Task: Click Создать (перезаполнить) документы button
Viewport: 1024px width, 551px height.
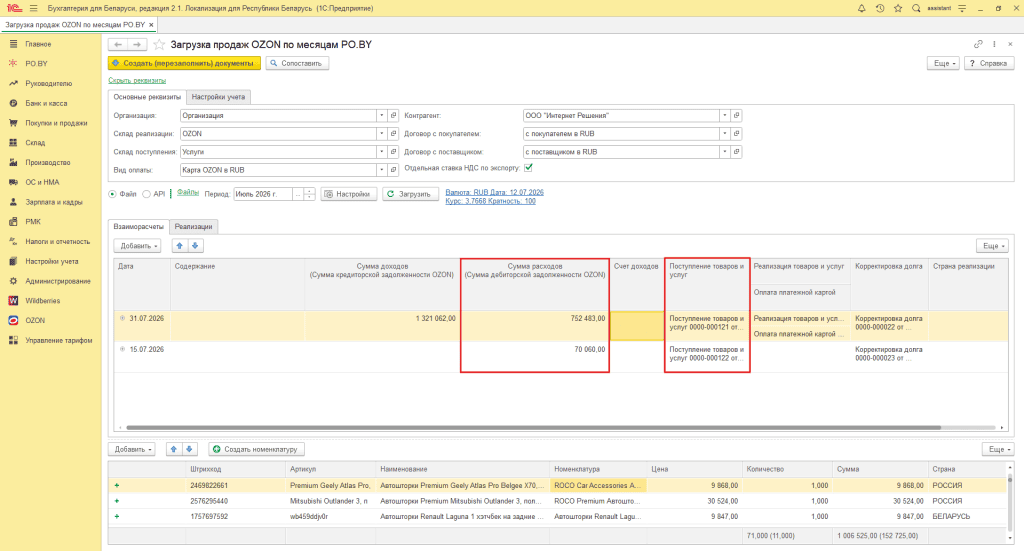Action: coord(184,63)
